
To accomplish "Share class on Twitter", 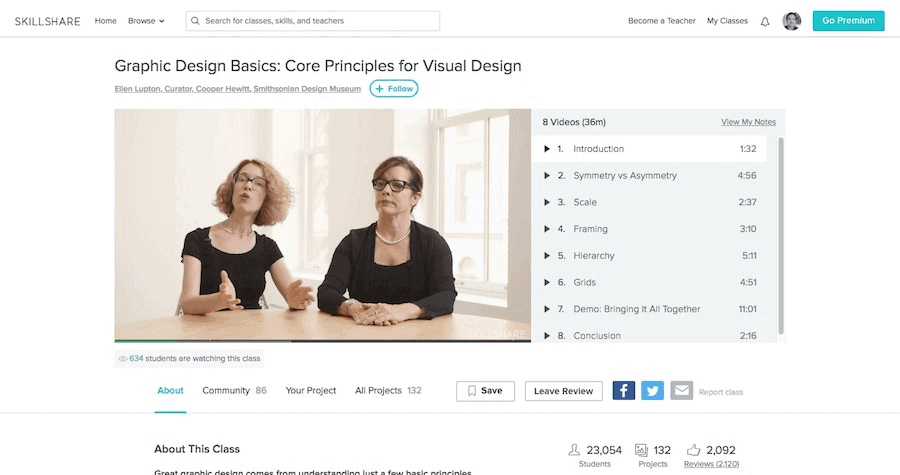I will 652,391.
